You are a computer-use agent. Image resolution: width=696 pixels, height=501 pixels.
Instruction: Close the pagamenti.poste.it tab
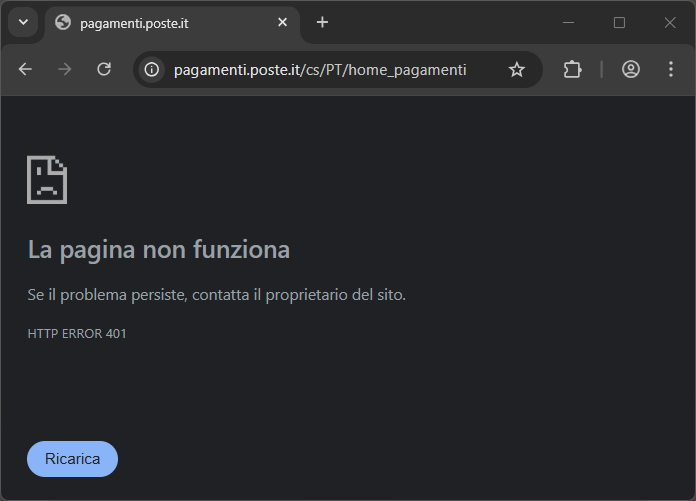pos(282,22)
